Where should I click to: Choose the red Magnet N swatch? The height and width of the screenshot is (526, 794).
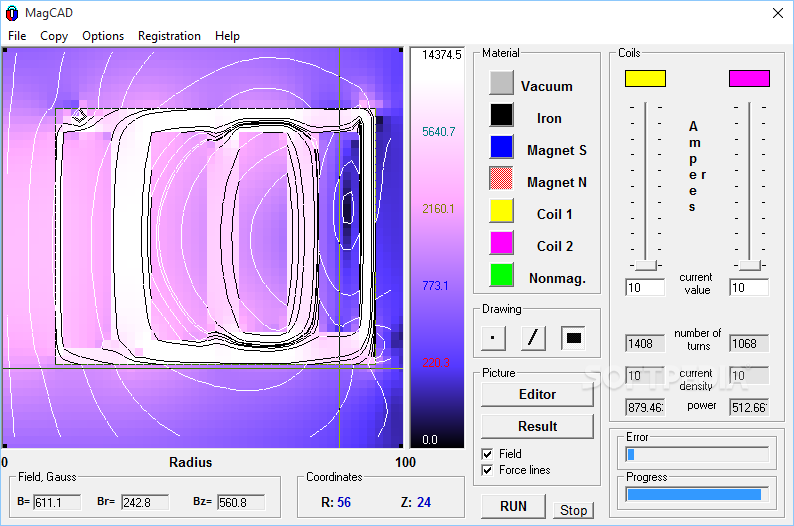(501, 179)
